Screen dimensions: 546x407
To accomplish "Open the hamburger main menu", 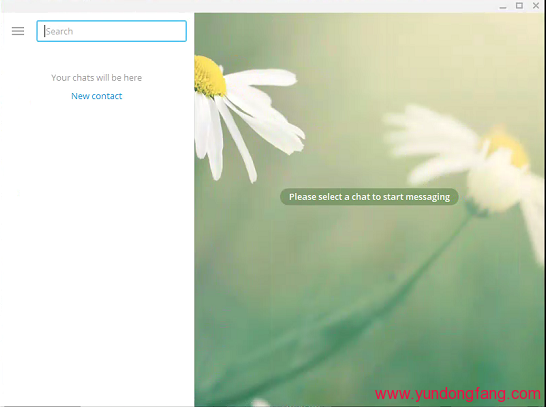I will [x=18, y=31].
